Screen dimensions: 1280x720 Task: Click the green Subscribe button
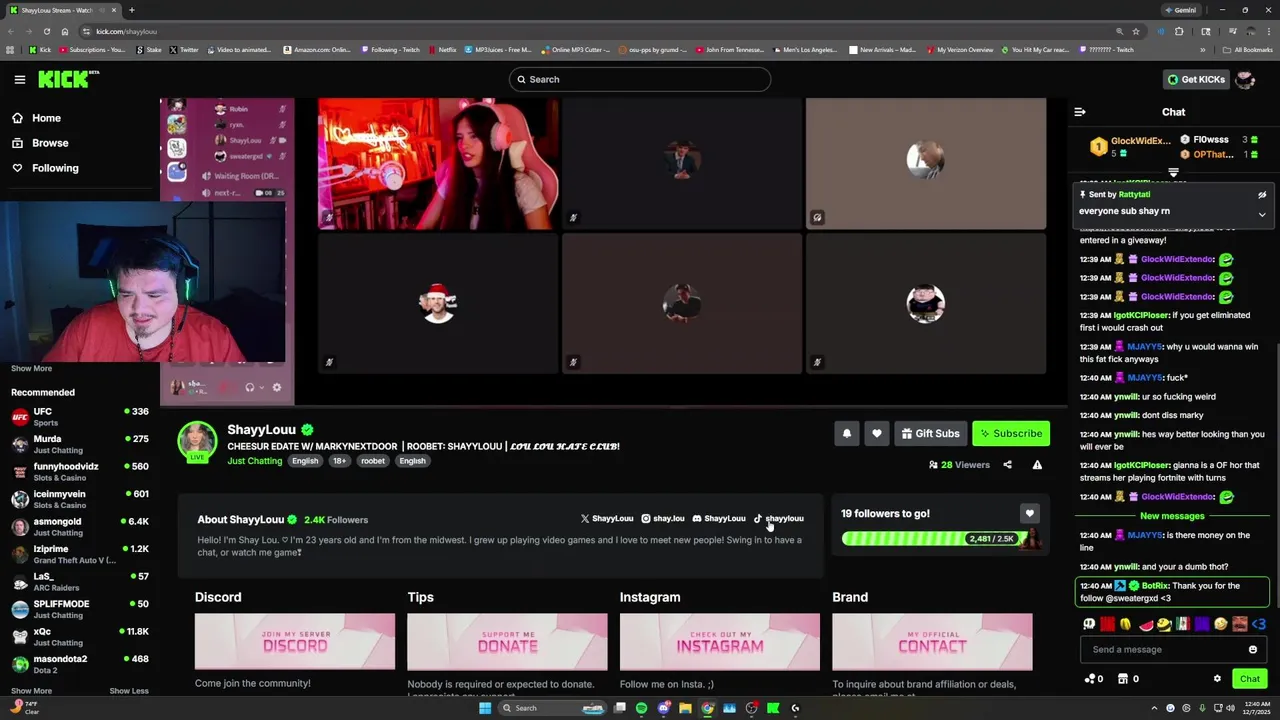point(1011,433)
